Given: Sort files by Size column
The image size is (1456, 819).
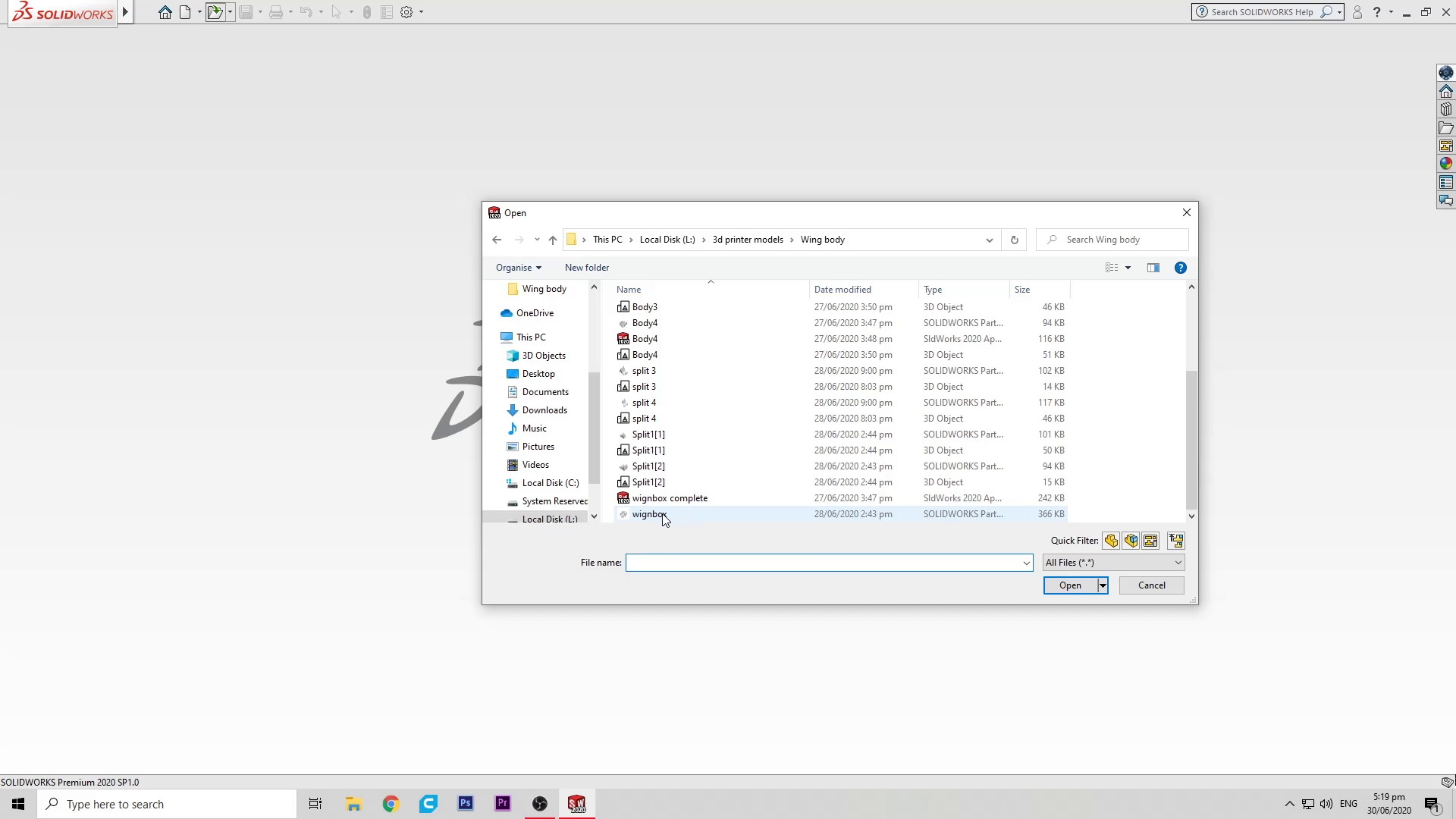Looking at the screenshot, I should coord(1040,290).
